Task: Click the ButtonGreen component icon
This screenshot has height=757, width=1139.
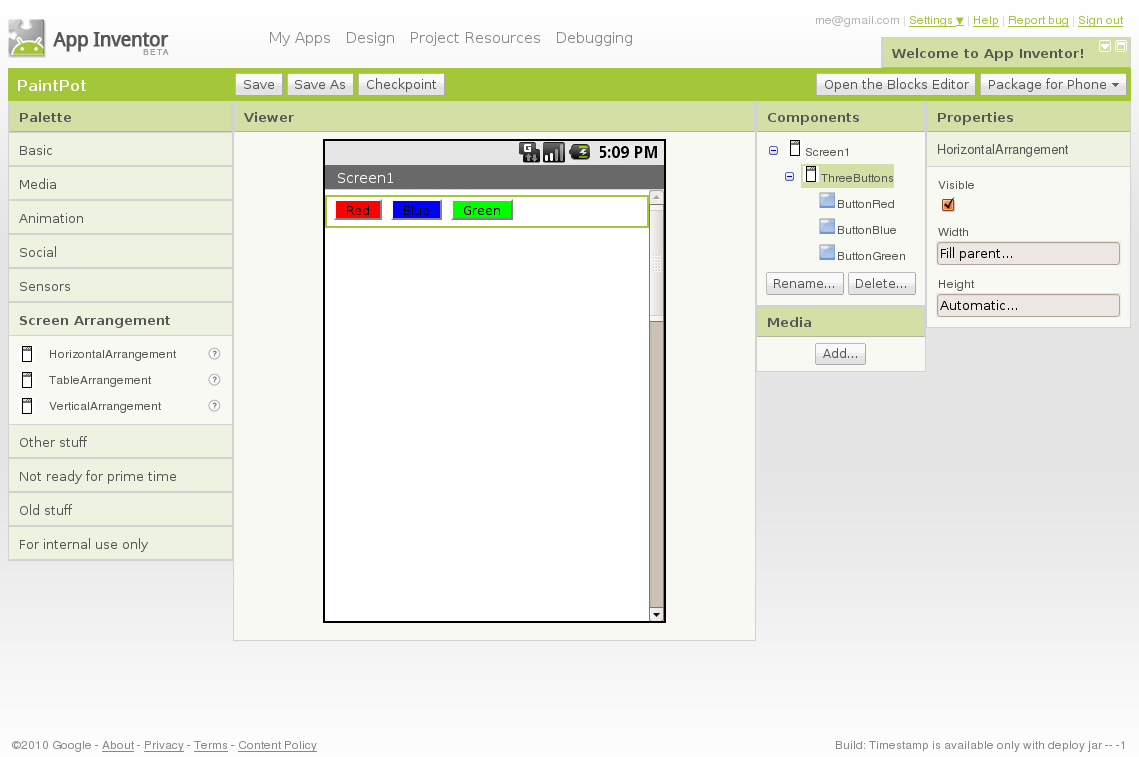Action: (x=827, y=253)
